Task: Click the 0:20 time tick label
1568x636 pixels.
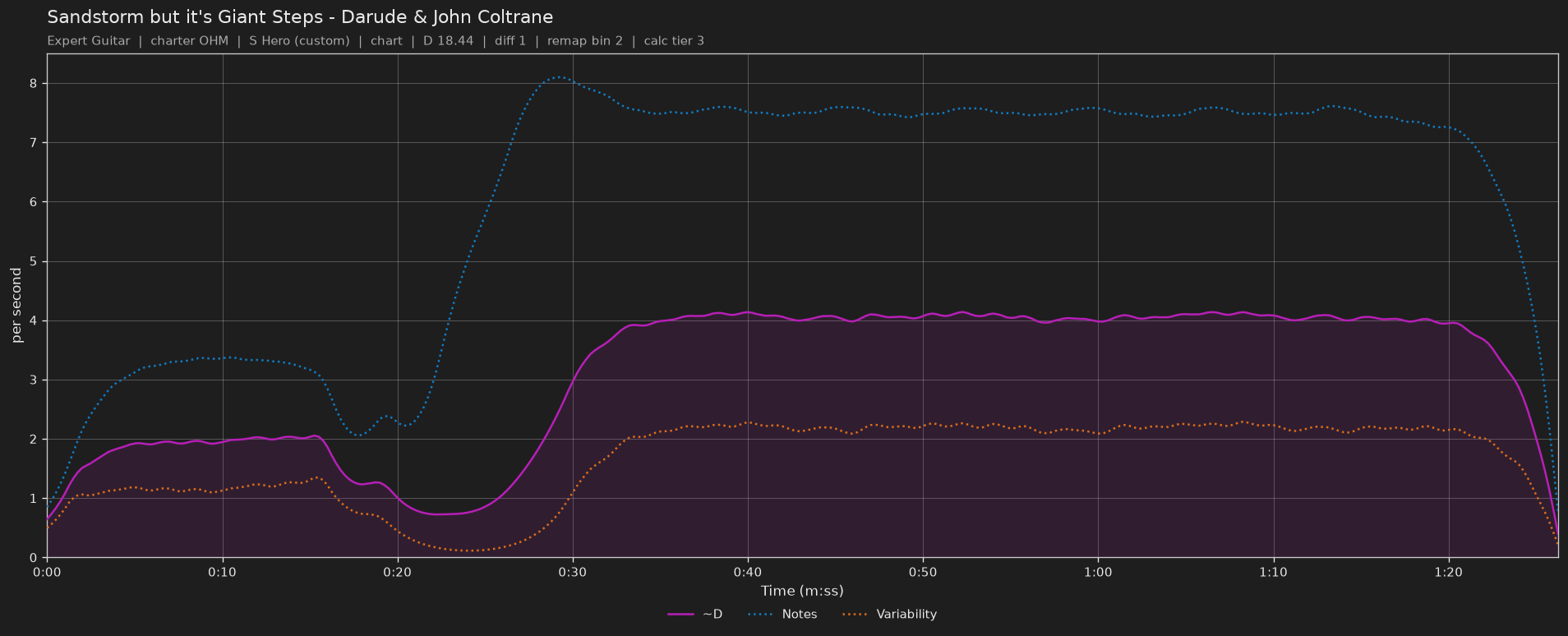Action: click(397, 572)
